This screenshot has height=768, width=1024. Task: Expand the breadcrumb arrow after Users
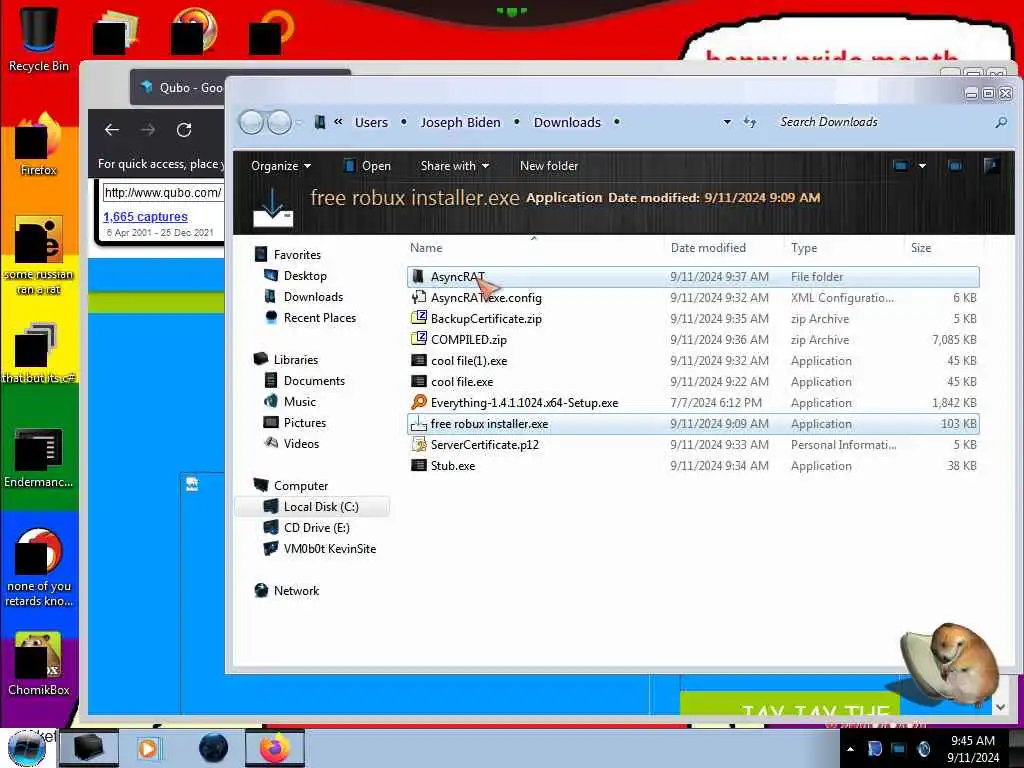404,122
